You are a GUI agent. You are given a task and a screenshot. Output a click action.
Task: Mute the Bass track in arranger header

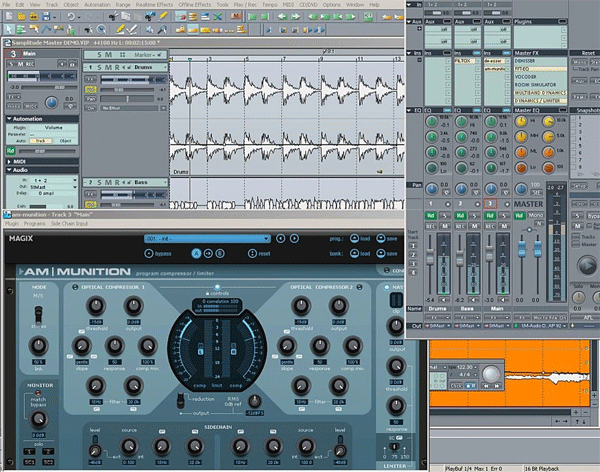point(108,183)
